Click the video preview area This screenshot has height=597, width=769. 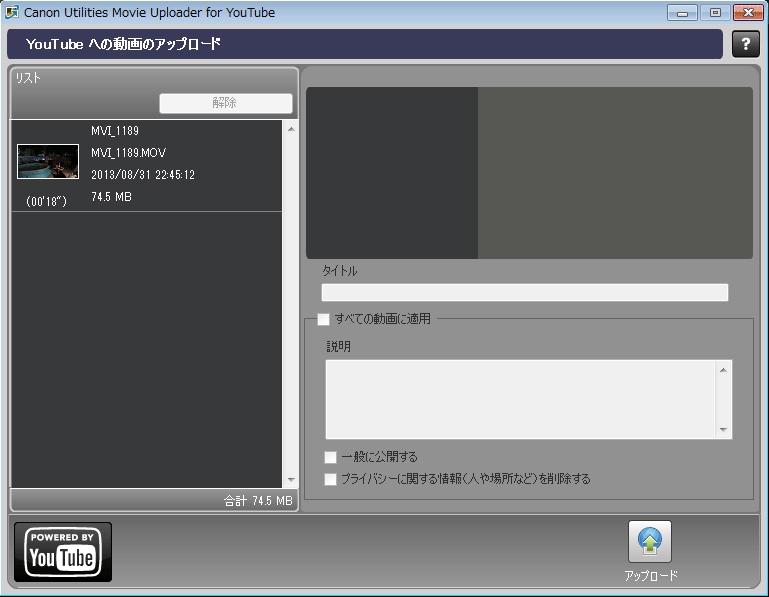click(x=529, y=173)
